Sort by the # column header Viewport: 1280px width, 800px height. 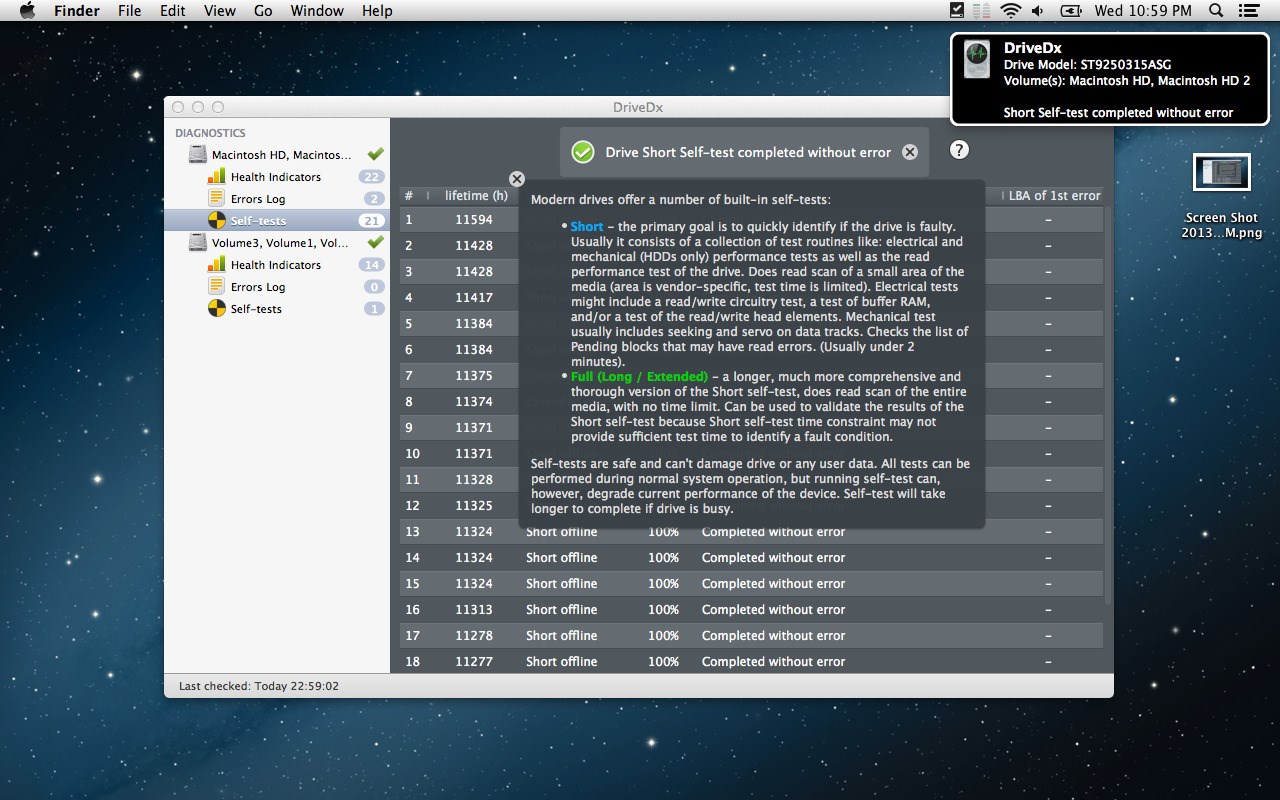(412, 196)
